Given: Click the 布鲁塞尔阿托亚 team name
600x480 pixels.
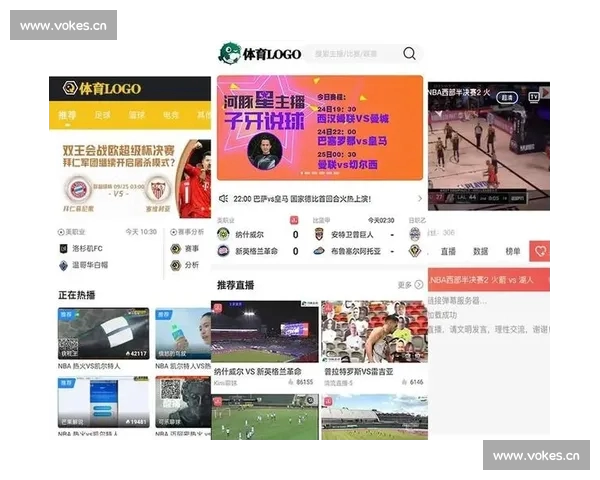Looking at the screenshot, I should coord(356,251).
